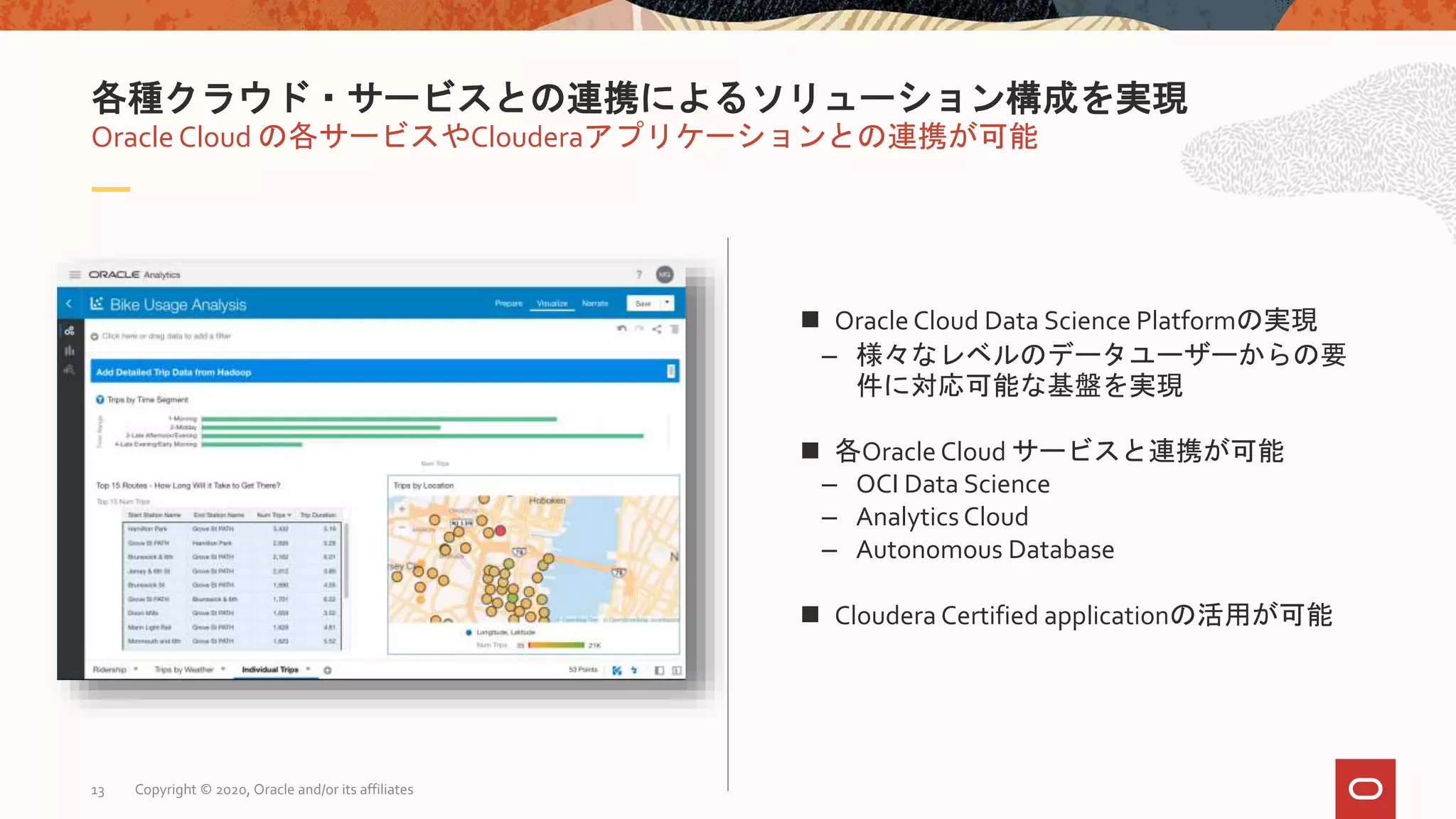Click the routes table vertical scrollbar
1456x819 pixels.
pyautogui.click(x=347, y=562)
